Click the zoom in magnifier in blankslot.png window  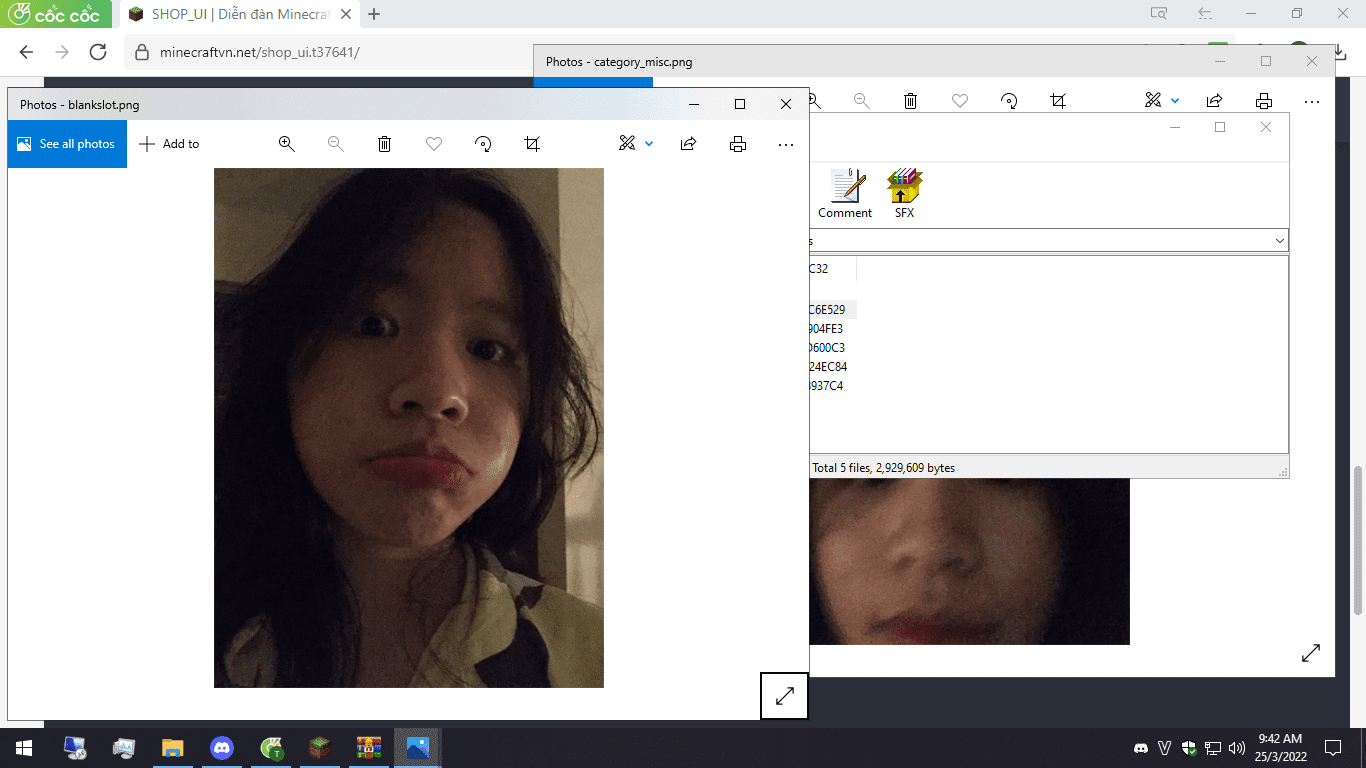click(287, 144)
